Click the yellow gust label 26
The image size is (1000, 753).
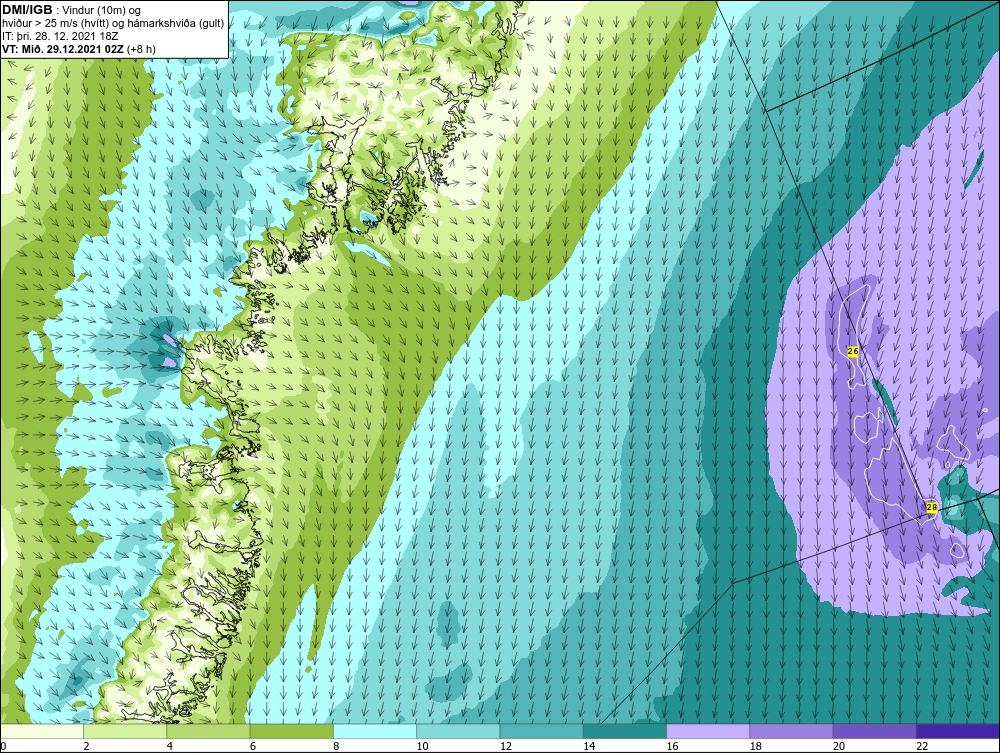pos(853,351)
